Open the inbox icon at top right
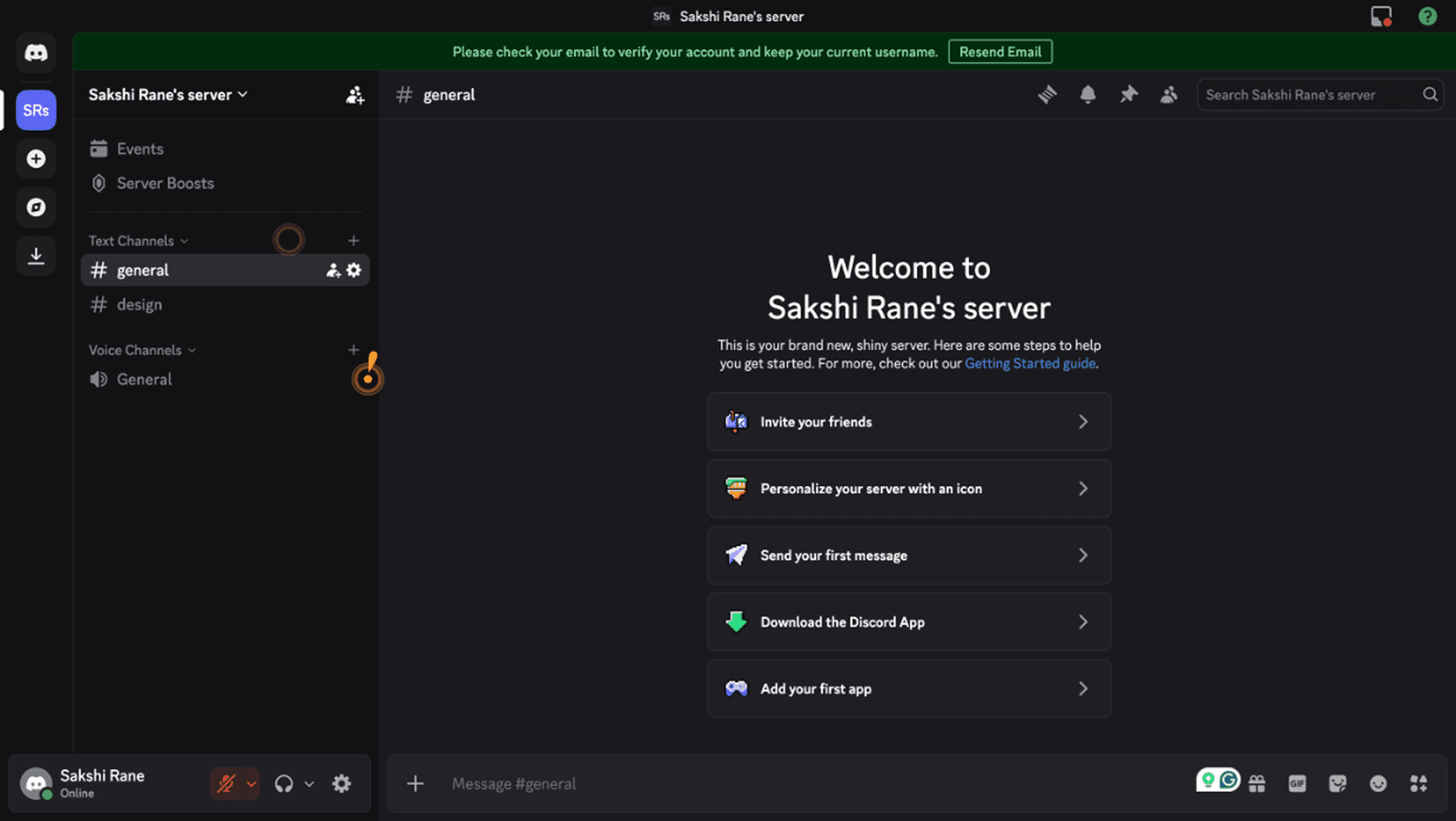The height and width of the screenshot is (821, 1456). (1381, 16)
